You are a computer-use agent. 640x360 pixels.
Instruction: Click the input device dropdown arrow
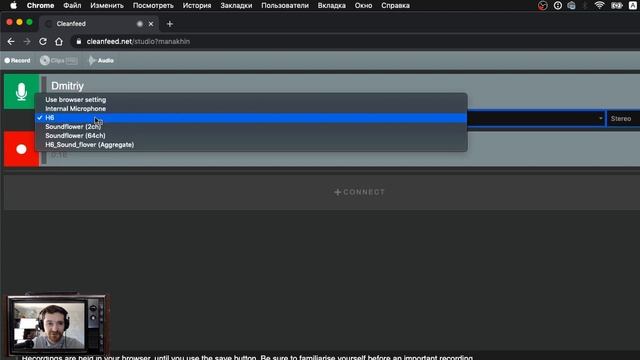(600, 118)
